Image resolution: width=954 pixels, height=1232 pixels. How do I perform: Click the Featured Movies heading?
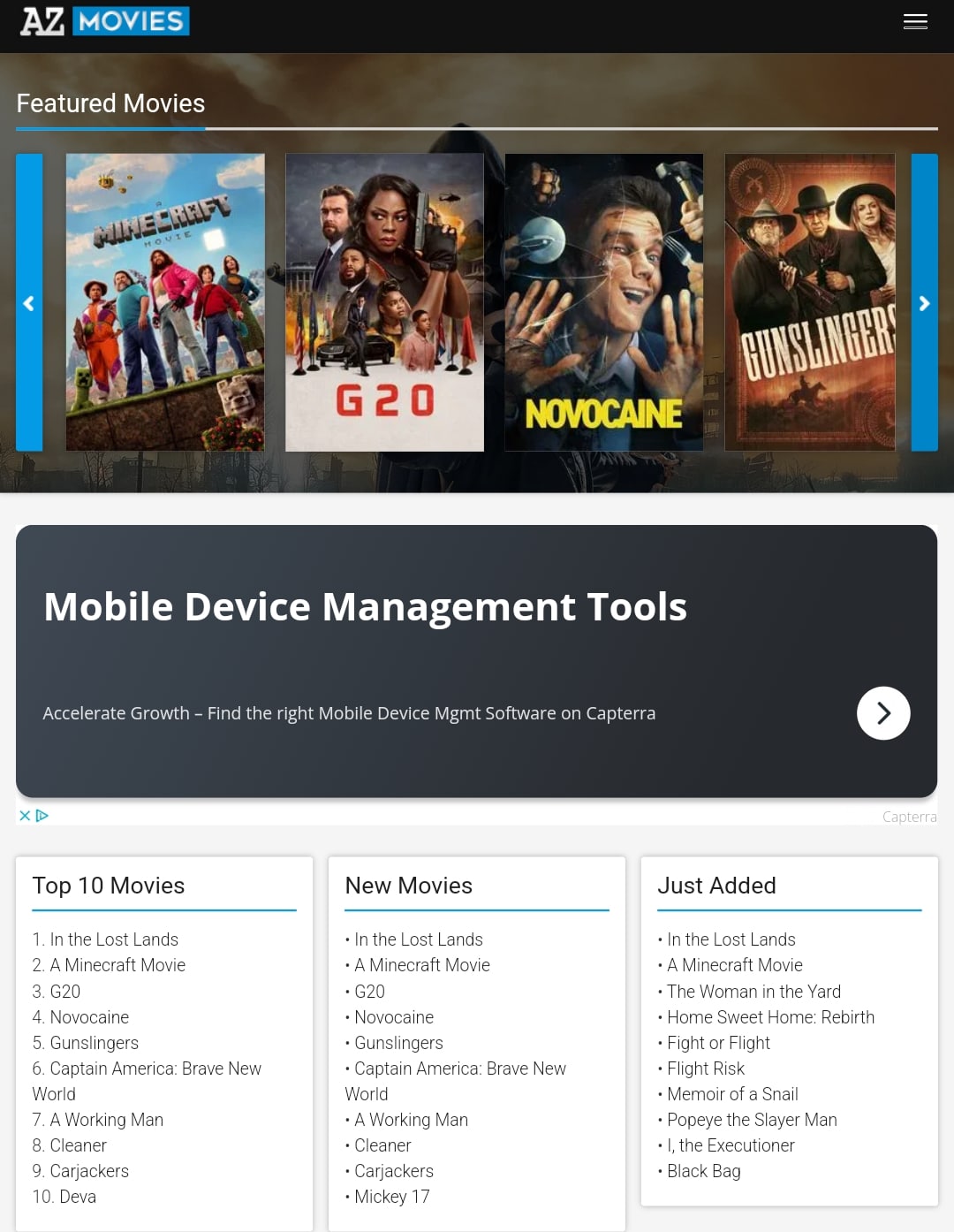click(x=110, y=103)
